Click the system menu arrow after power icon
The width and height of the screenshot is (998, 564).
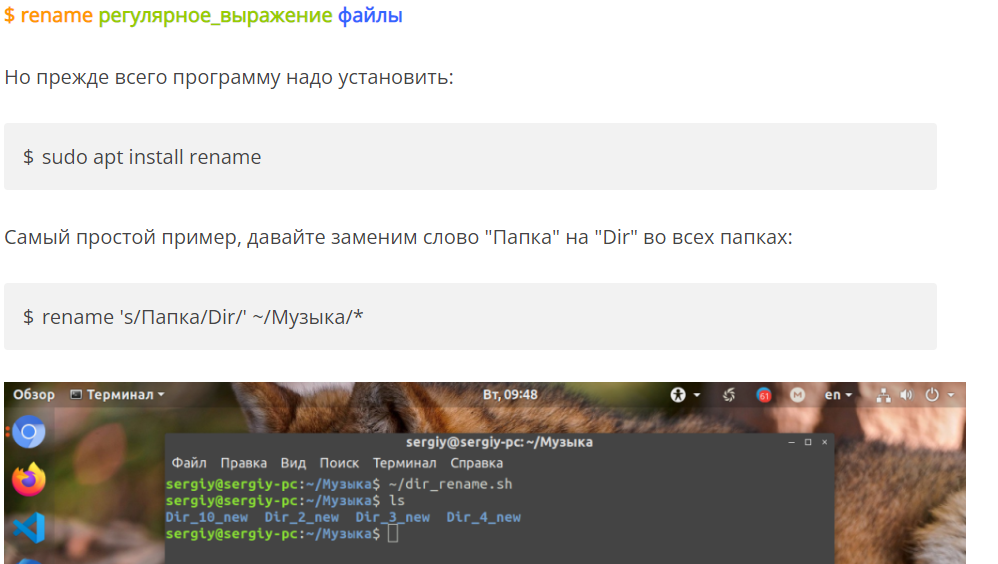[951, 395]
